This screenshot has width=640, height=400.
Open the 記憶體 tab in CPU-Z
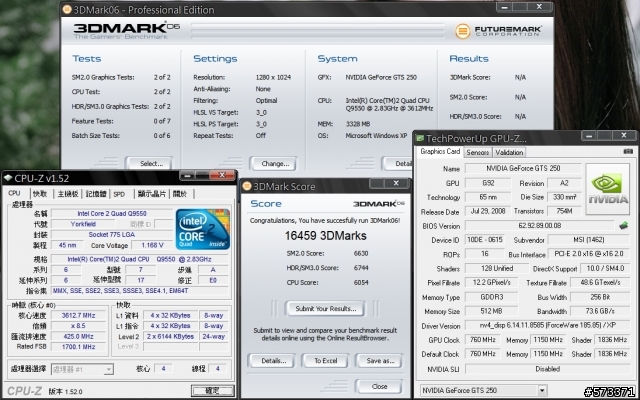[x=96, y=194]
